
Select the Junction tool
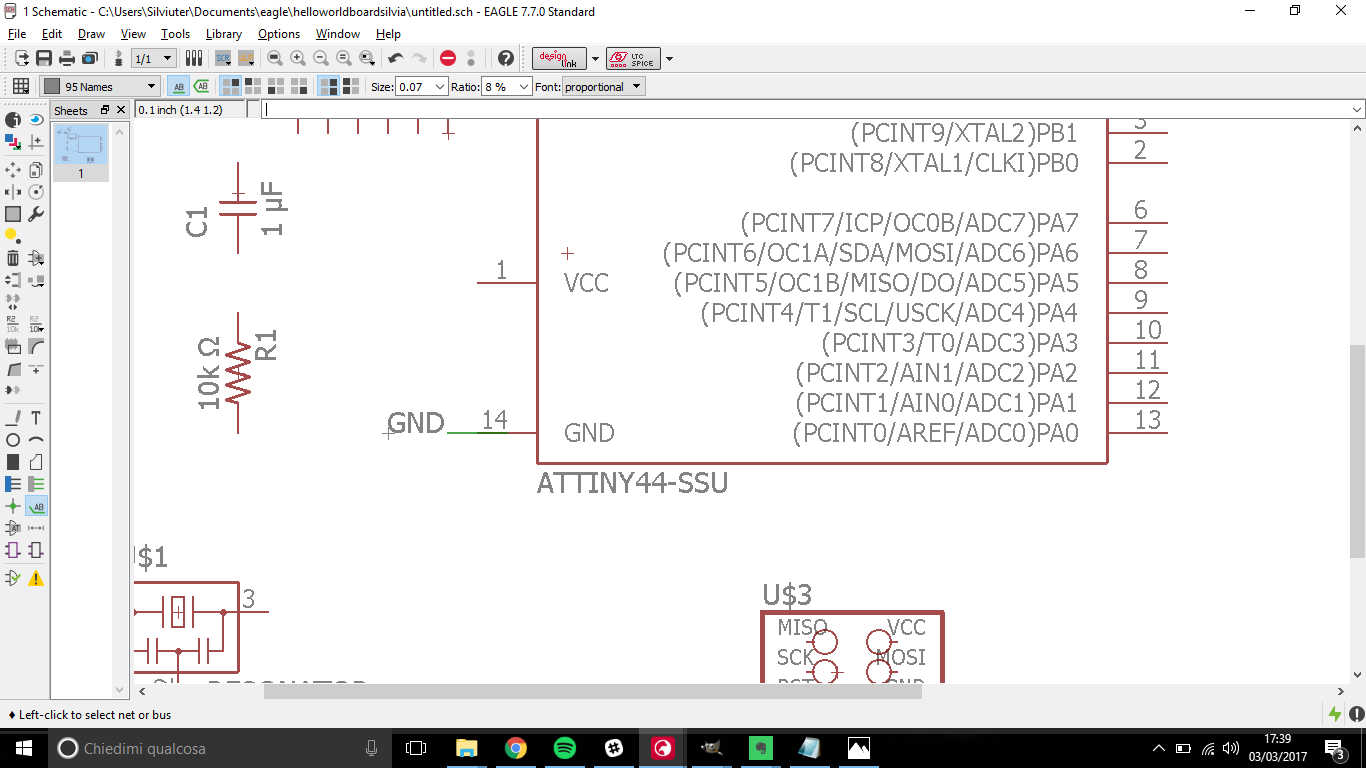[13, 507]
